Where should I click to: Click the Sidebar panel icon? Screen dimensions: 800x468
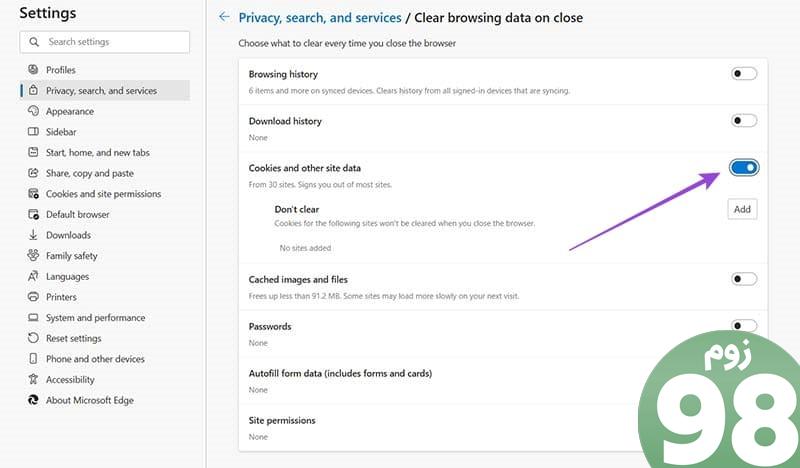click(33, 132)
